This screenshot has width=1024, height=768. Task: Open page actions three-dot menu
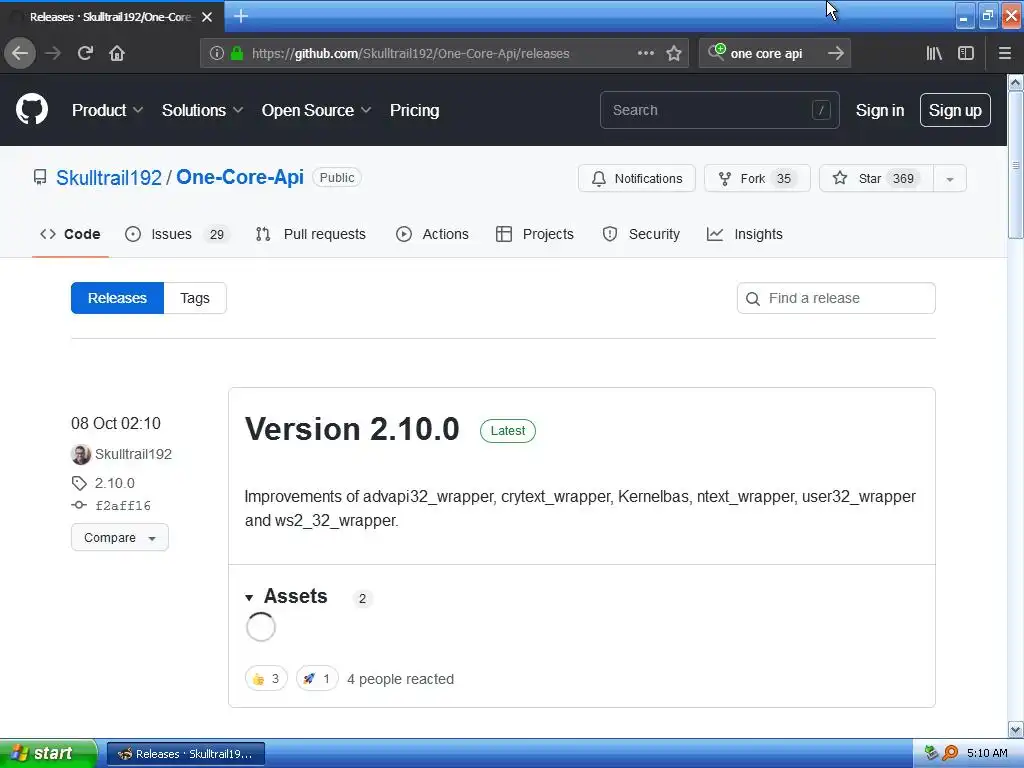[646, 53]
